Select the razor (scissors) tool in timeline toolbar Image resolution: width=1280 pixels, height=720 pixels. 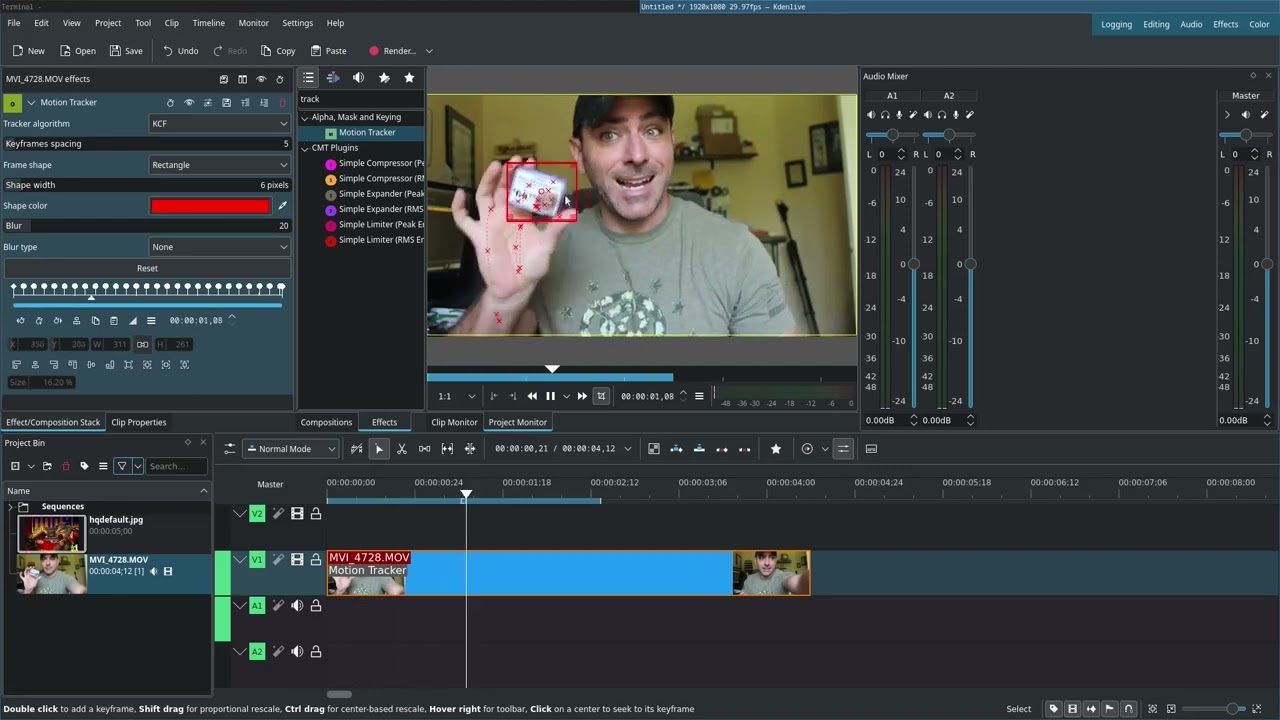pos(402,449)
